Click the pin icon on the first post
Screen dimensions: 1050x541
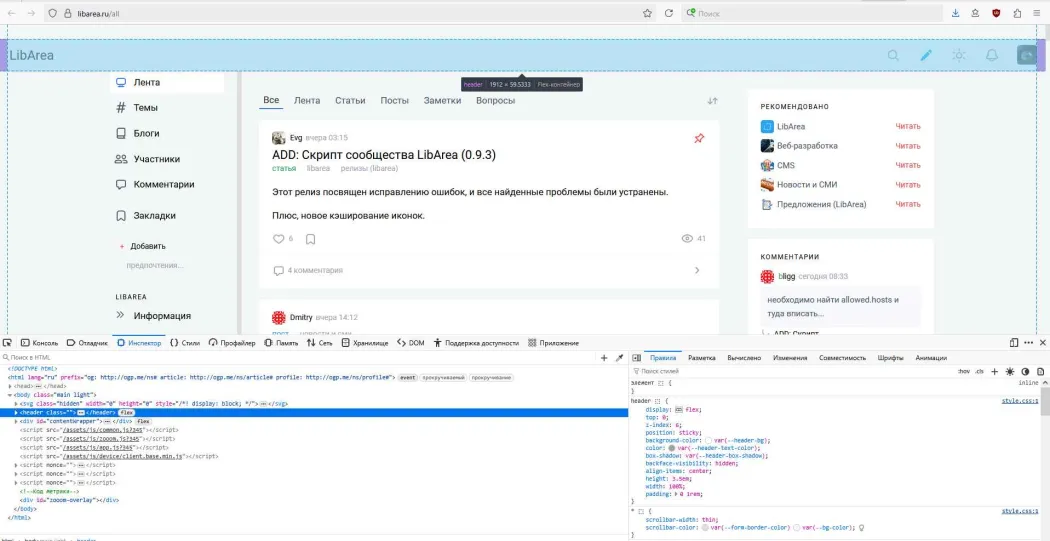(699, 138)
